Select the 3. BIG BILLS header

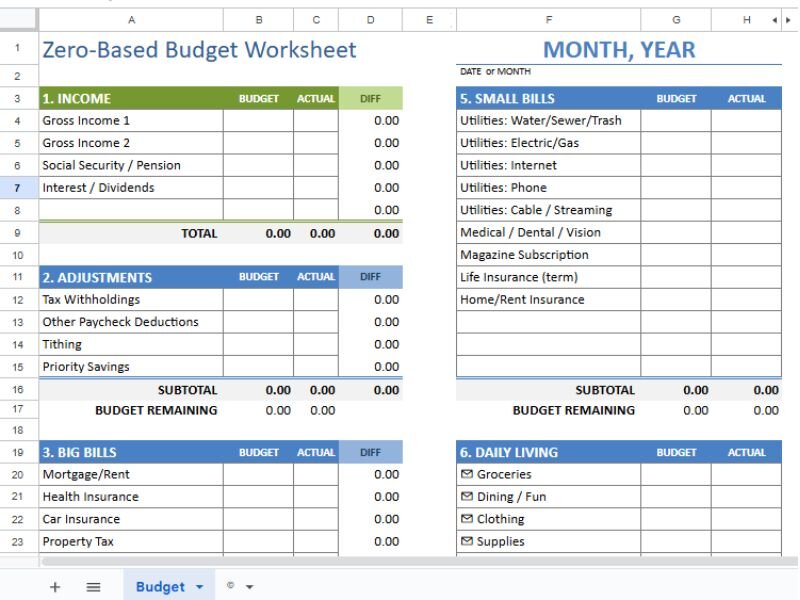[131, 452]
